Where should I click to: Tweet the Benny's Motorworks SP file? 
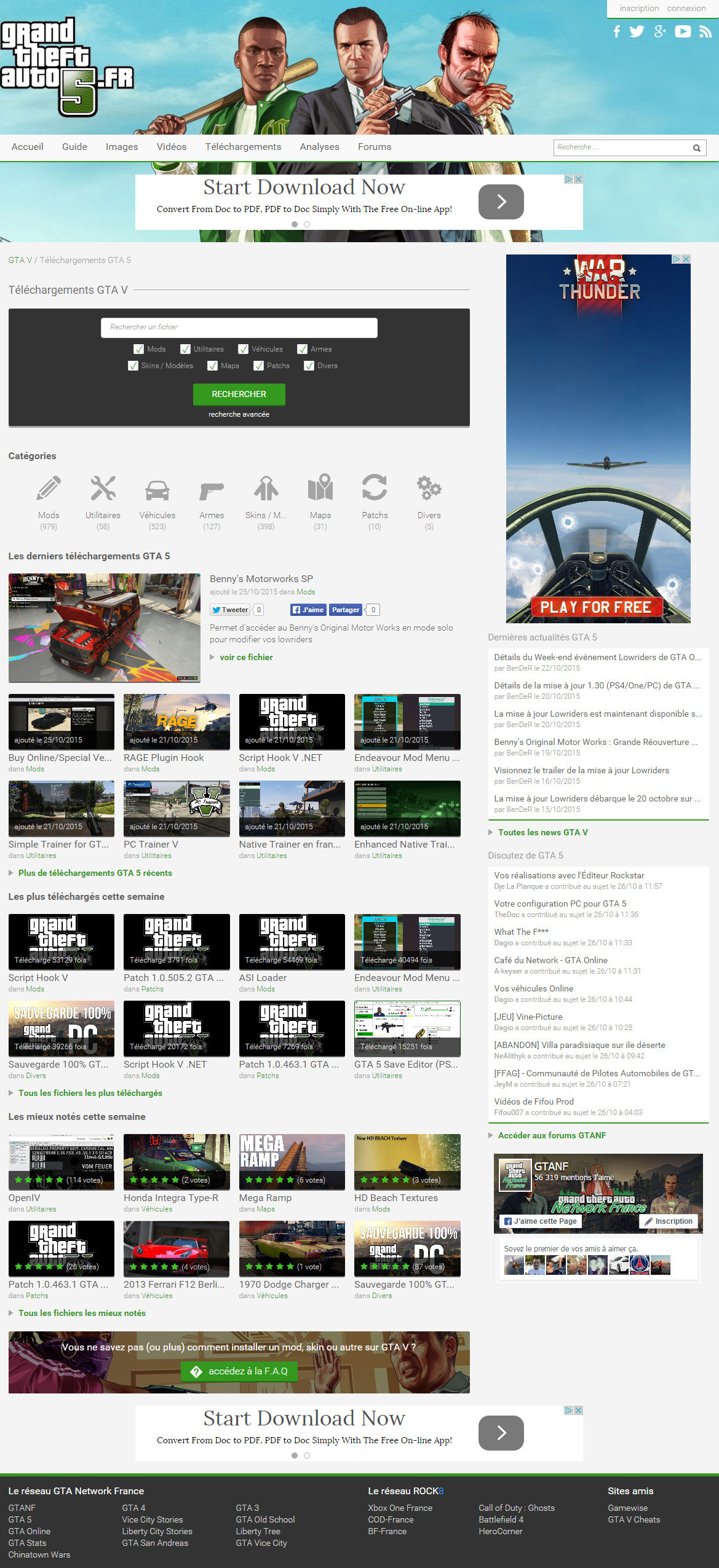click(x=231, y=610)
